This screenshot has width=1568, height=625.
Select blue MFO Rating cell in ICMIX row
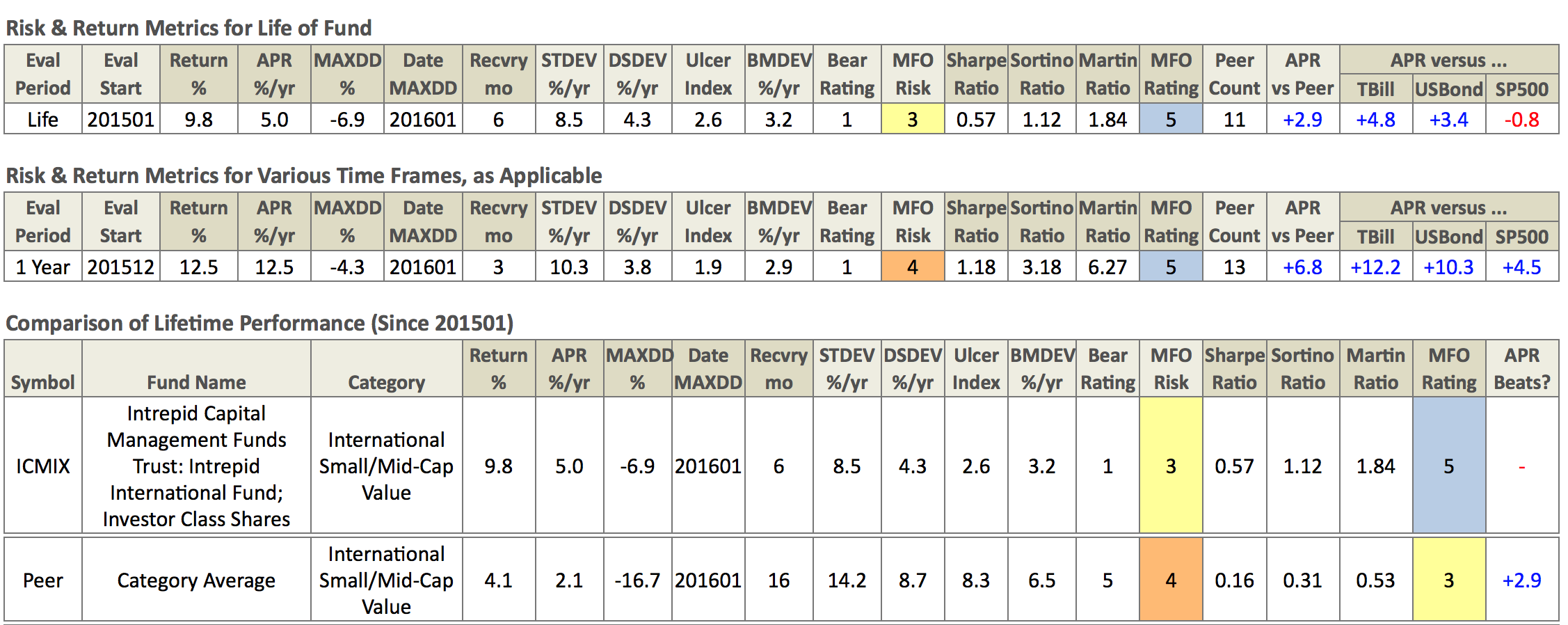1448,466
